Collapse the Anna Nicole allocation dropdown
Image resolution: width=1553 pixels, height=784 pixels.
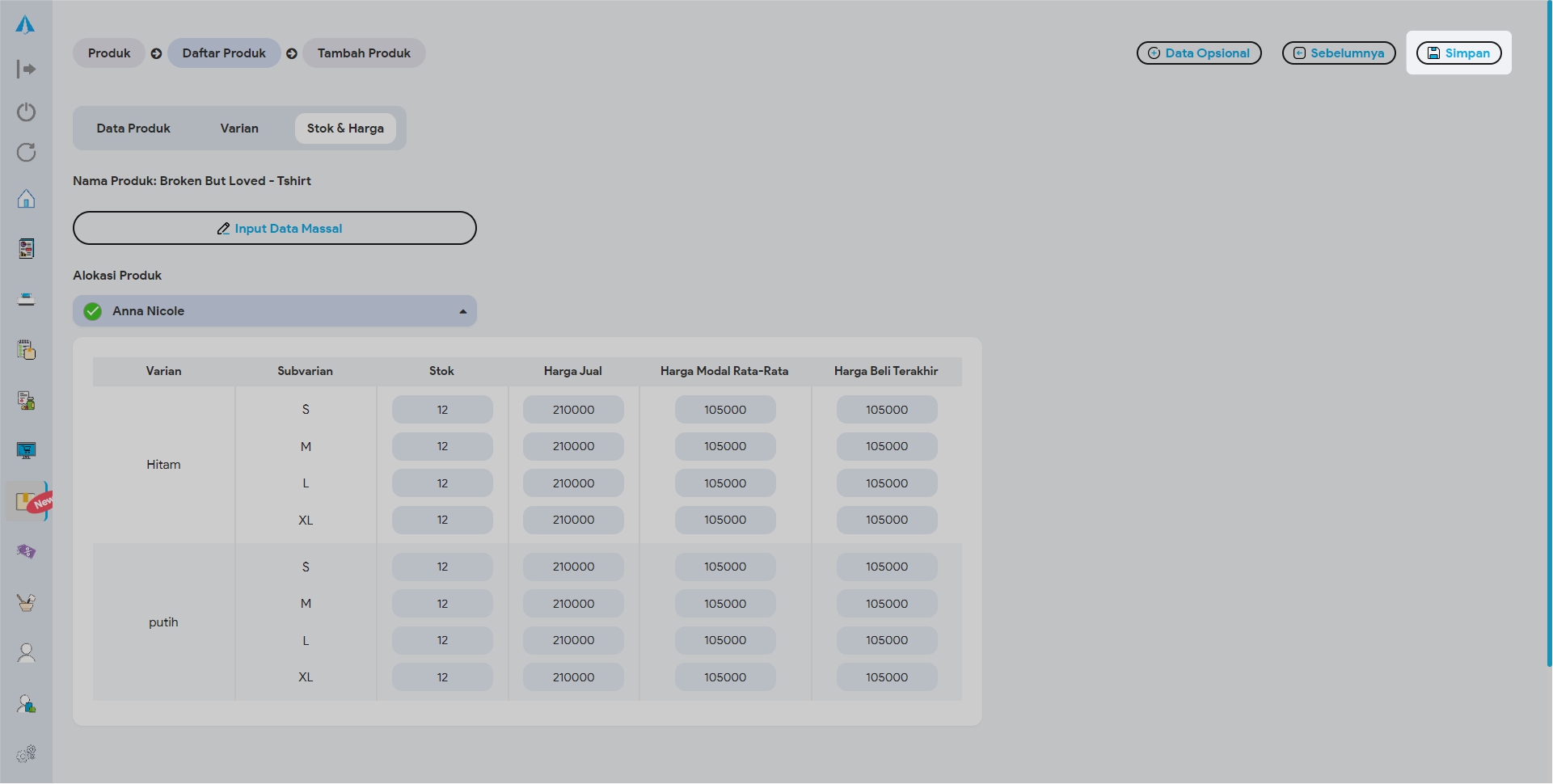(x=462, y=312)
